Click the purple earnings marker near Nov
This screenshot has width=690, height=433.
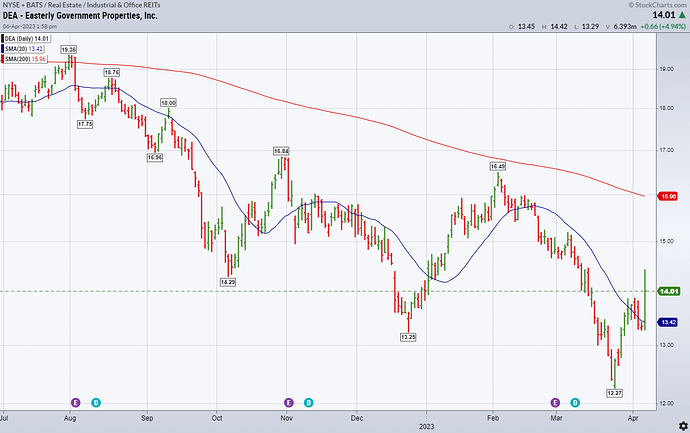coord(289,402)
